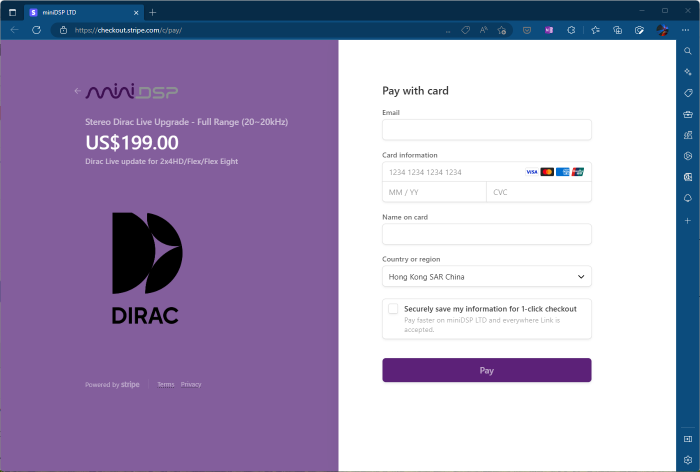This screenshot has height=472, width=700.
Task: Click the MM / YY expiry field
Action: (x=434, y=192)
